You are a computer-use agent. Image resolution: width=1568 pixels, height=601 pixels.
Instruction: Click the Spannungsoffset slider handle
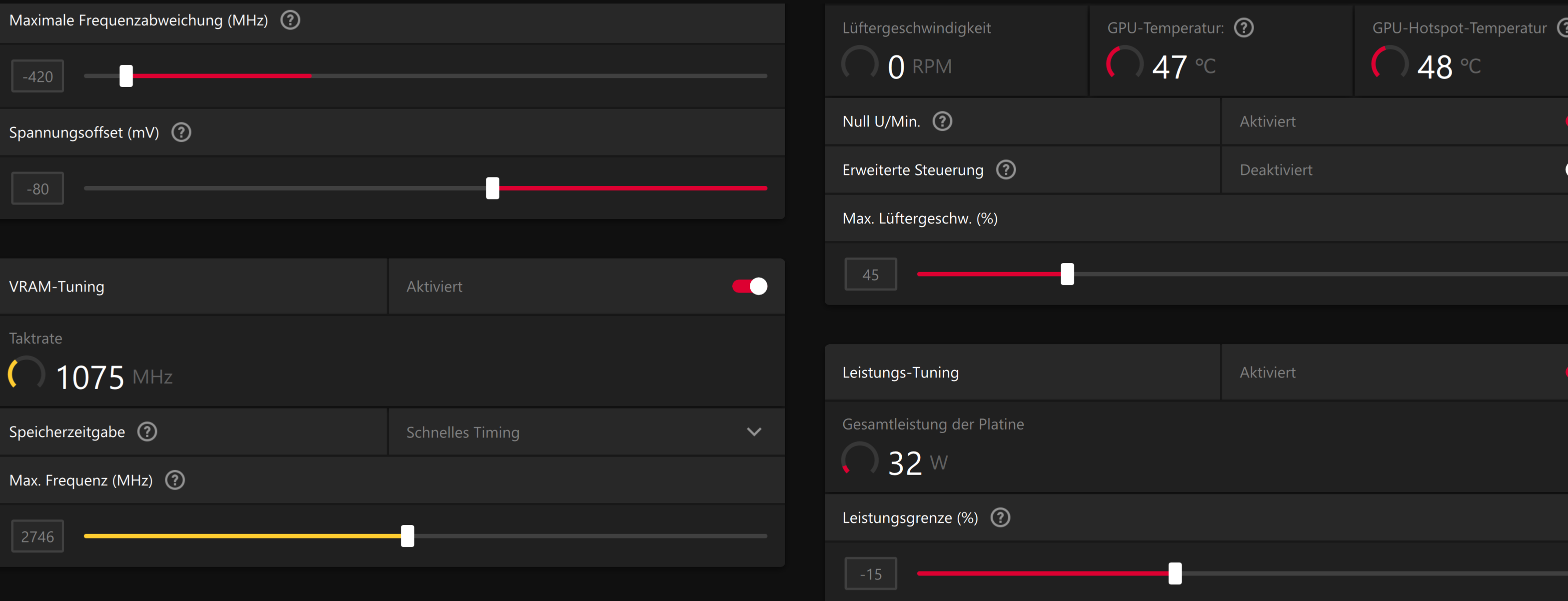(492, 188)
